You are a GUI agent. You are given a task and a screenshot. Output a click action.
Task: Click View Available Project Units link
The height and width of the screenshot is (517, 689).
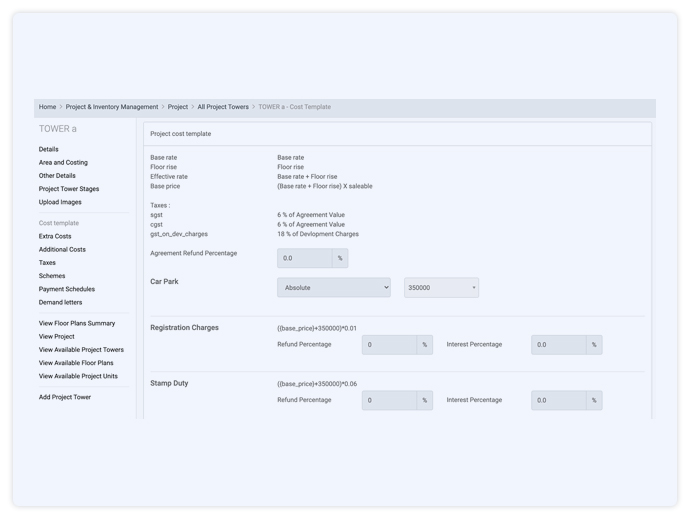[x=78, y=376]
